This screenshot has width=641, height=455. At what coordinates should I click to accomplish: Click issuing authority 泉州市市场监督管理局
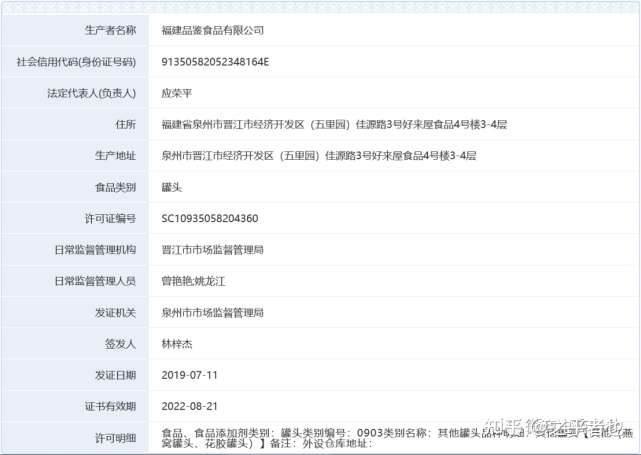[213, 313]
